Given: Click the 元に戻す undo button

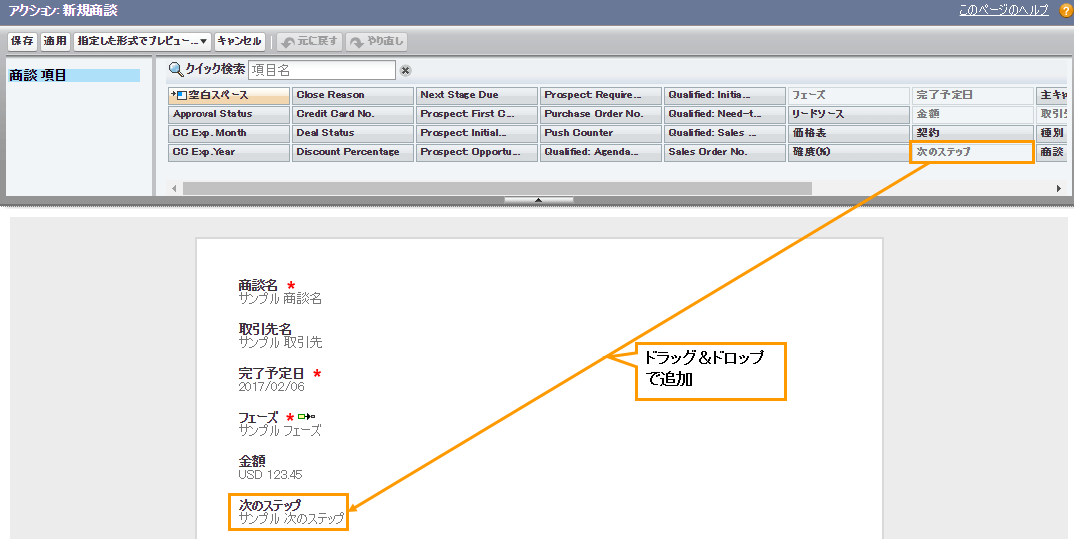Looking at the screenshot, I should coord(309,41).
